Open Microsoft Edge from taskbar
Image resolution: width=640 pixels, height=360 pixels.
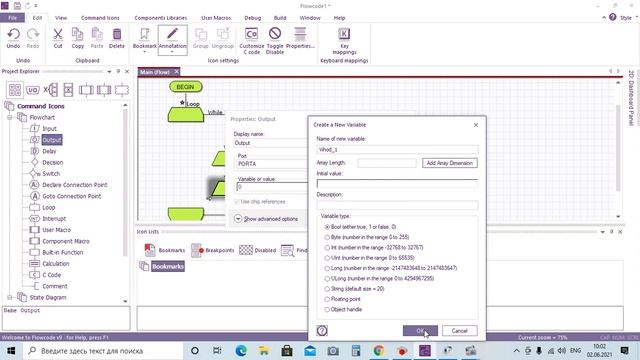coord(241,351)
